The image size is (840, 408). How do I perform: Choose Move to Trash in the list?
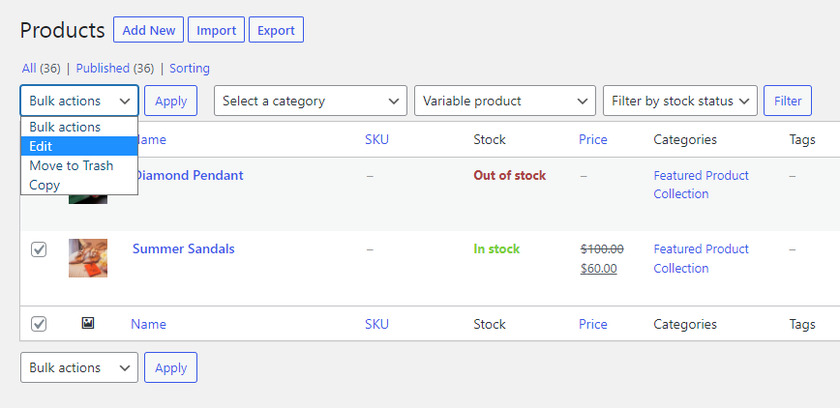click(x=79, y=165)
